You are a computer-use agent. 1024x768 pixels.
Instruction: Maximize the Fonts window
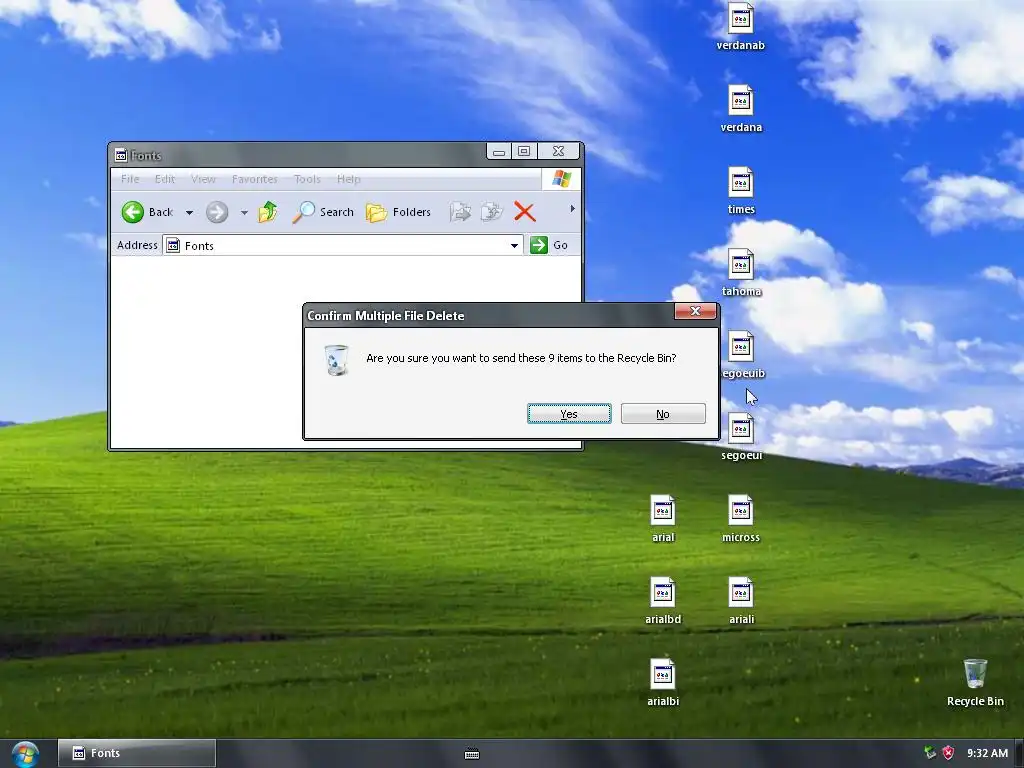click(524, 152)
